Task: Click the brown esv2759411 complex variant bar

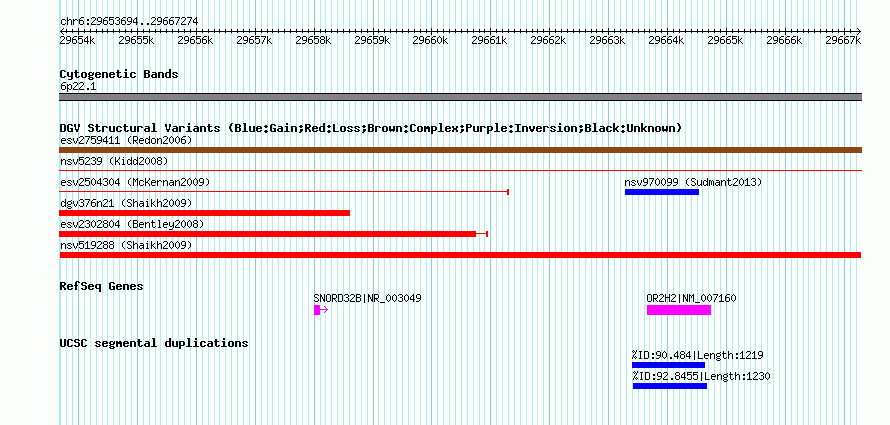Action: (460, 150)
